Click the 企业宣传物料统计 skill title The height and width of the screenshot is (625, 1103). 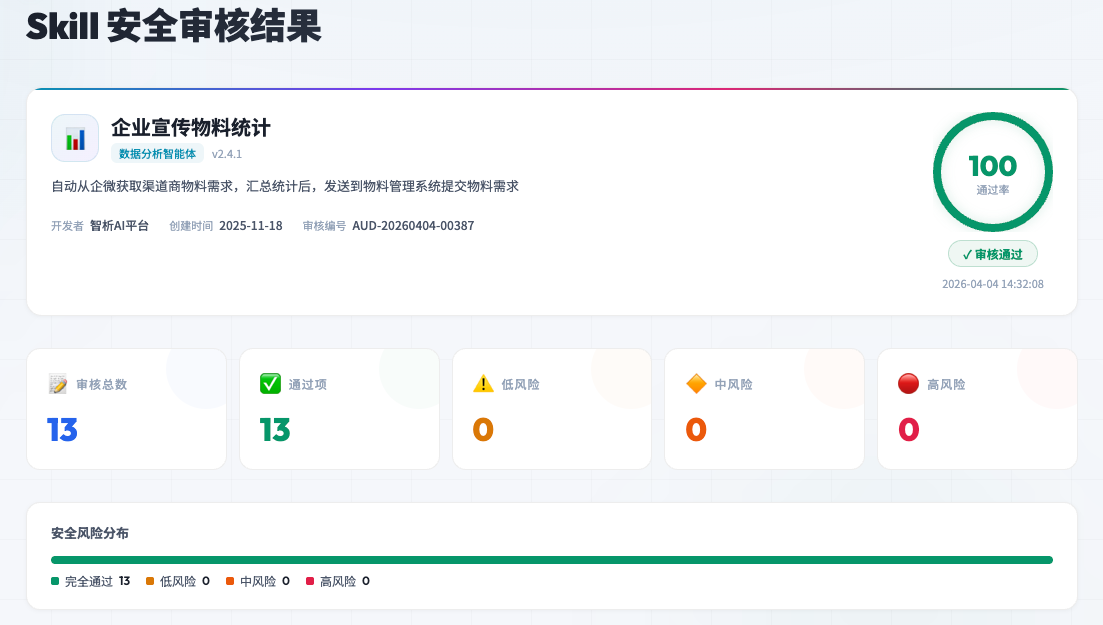coord(190,128)
